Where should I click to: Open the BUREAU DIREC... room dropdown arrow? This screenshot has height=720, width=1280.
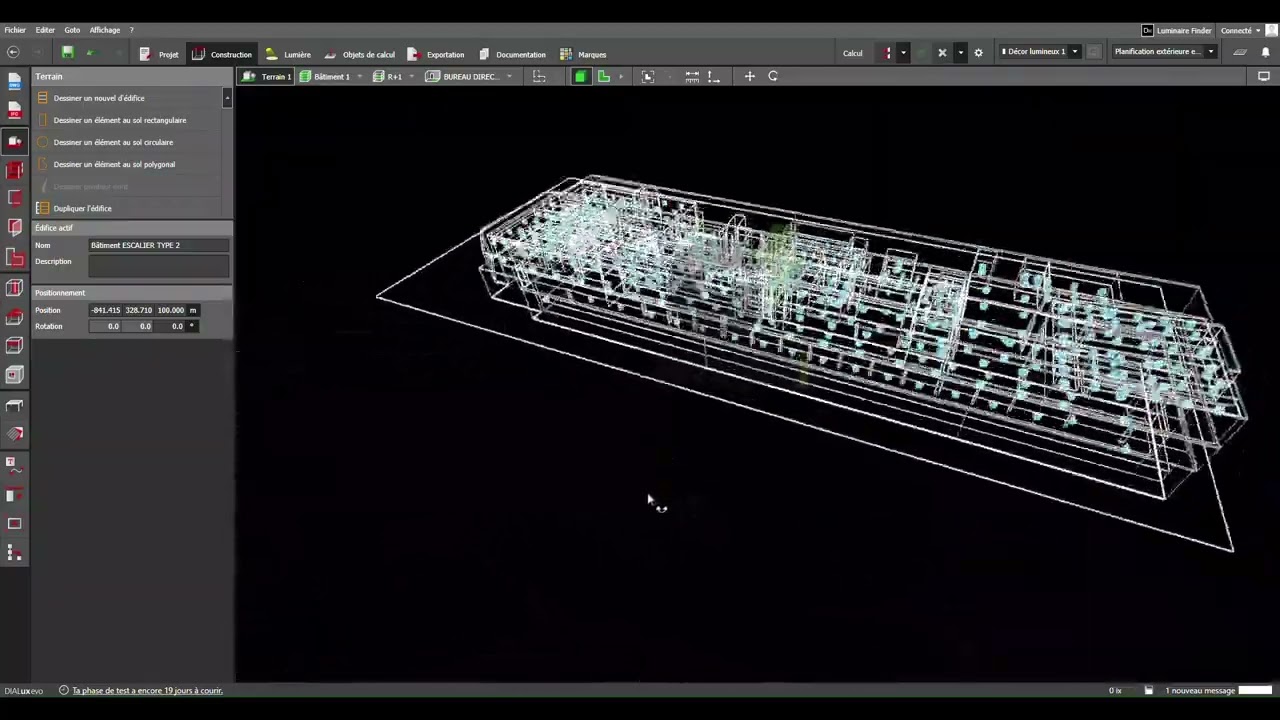point(509,76)
